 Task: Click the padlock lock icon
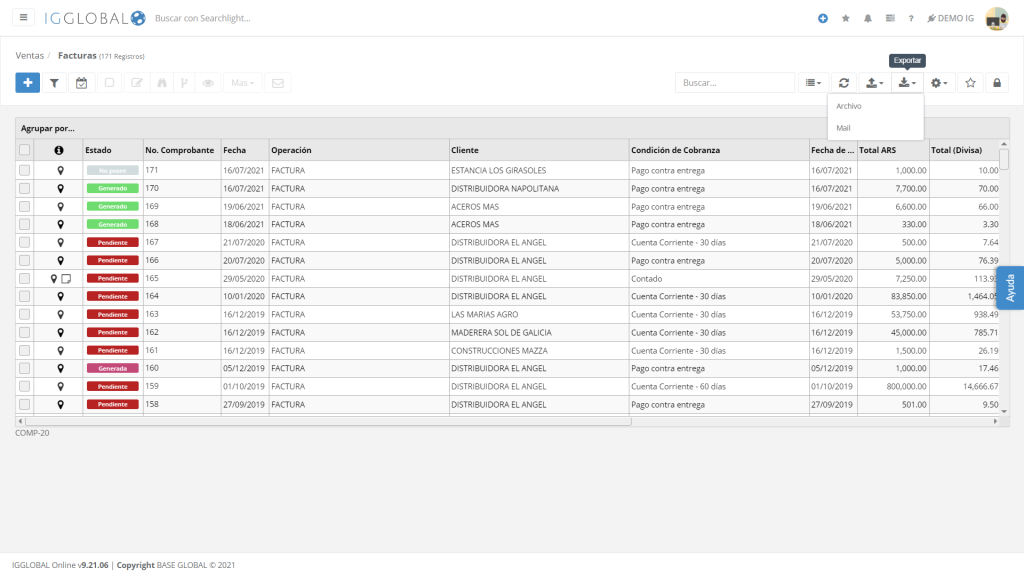pyautogui.click(x=997, y=83)
